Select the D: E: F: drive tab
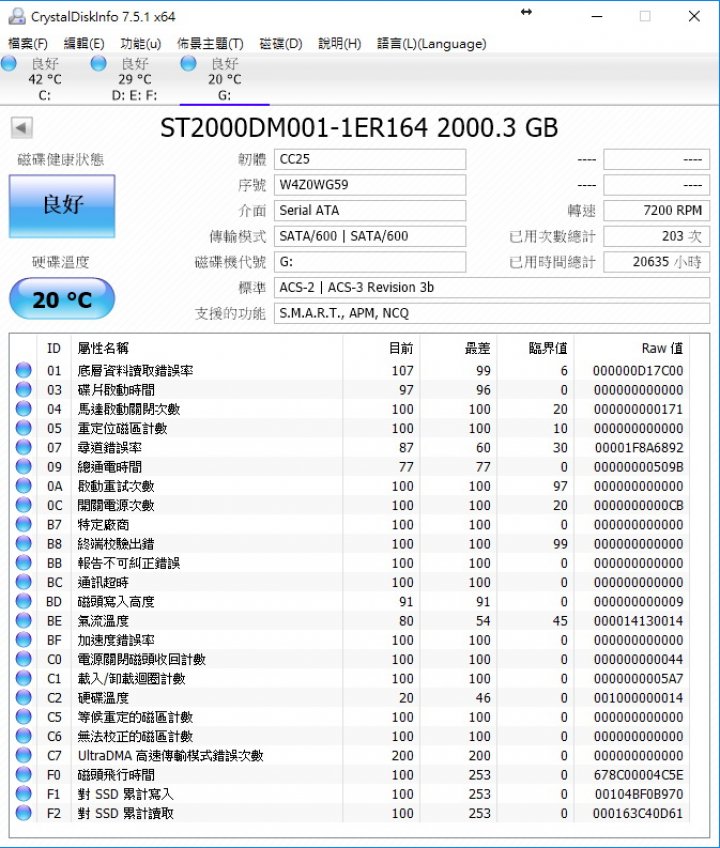Viewport: 720px width, 848px height. pos(134,79)
